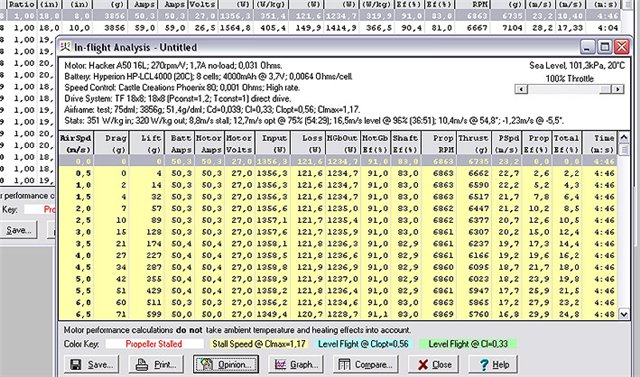Click the Motor Hacker A50 16L description line
Viewport: 640px width, 377px height.
tap(173, 66)
